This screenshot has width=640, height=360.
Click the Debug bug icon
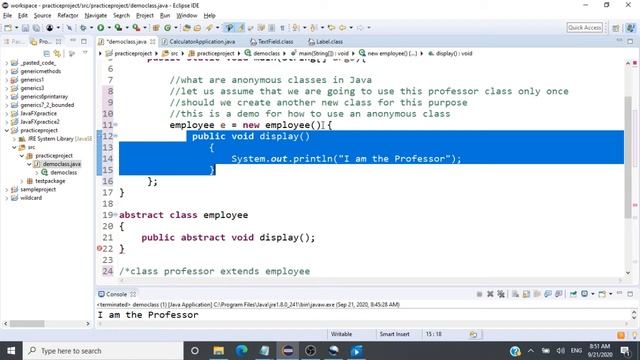83,28
